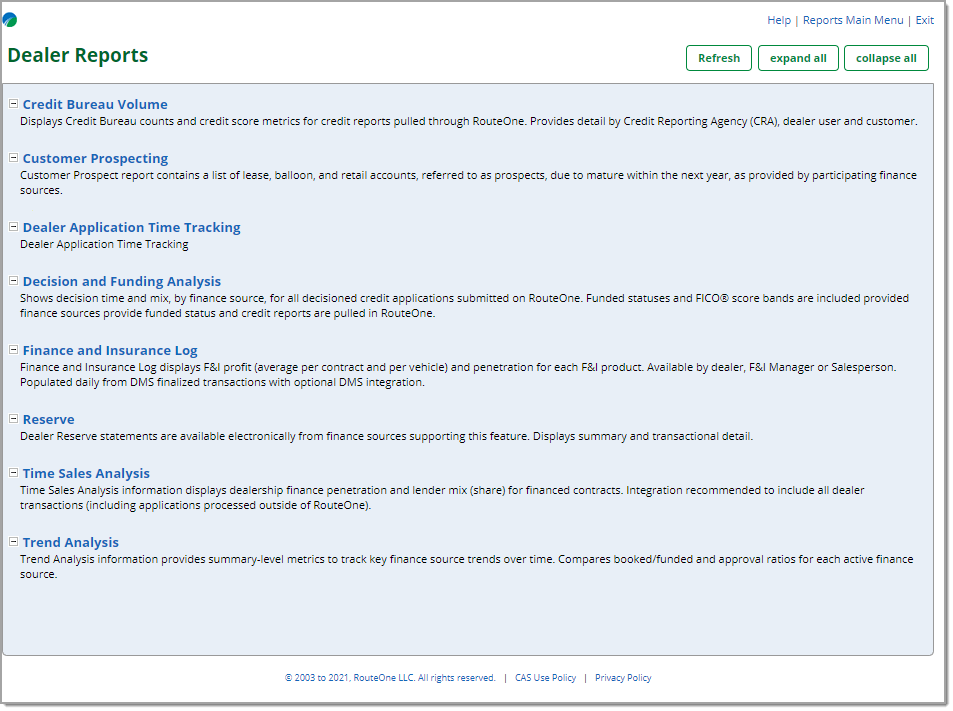953x711 pixels.
Task: Click the expand all button
Action: (800, 58)
